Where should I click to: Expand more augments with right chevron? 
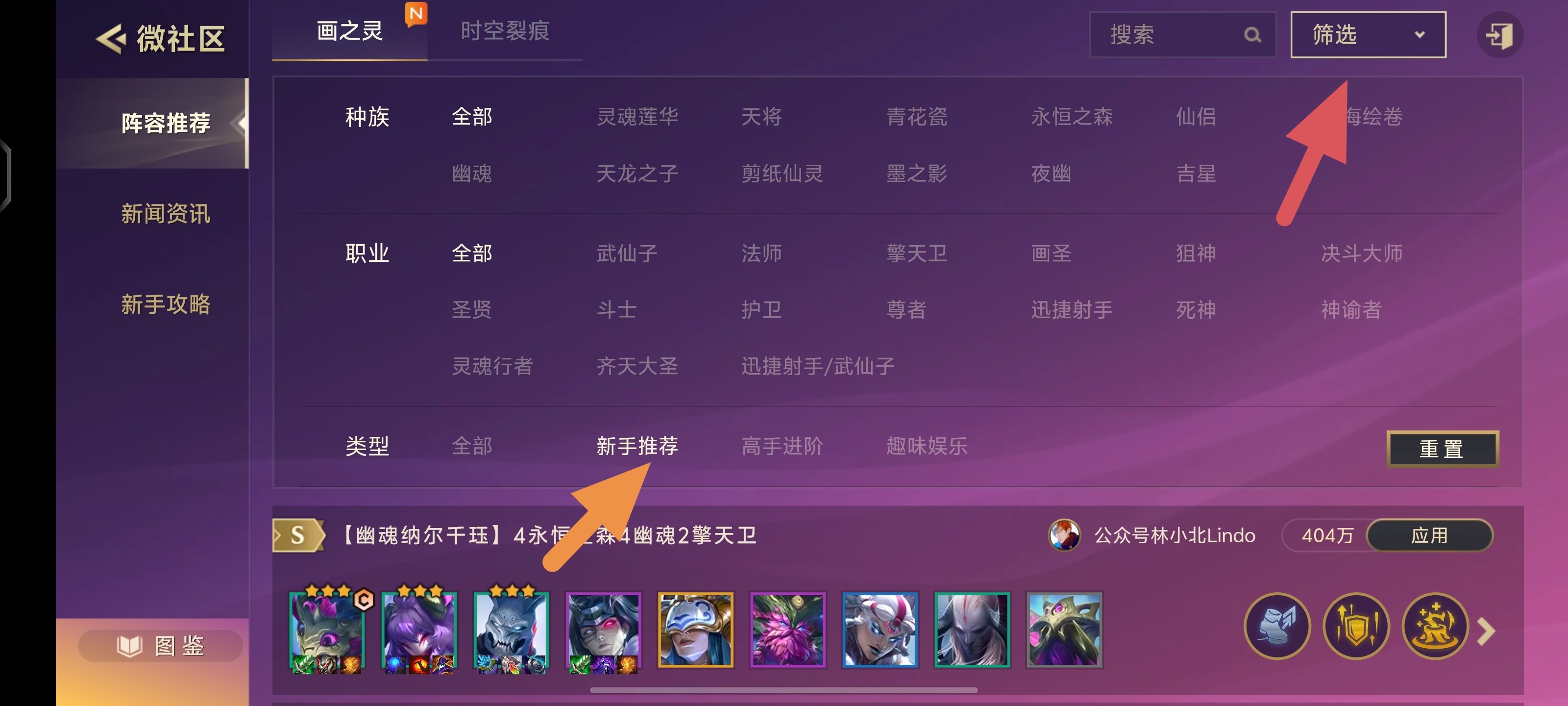click(x=1487, y=631)
